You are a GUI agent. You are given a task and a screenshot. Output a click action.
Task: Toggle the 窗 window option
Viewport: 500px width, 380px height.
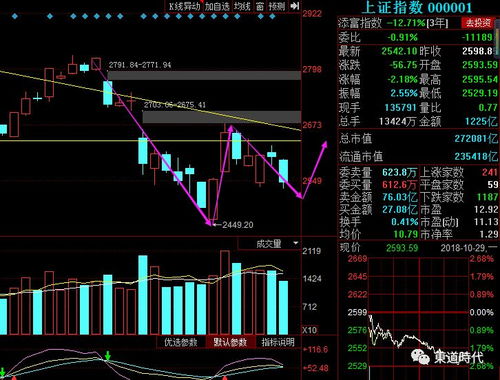(x=260, y=6)
